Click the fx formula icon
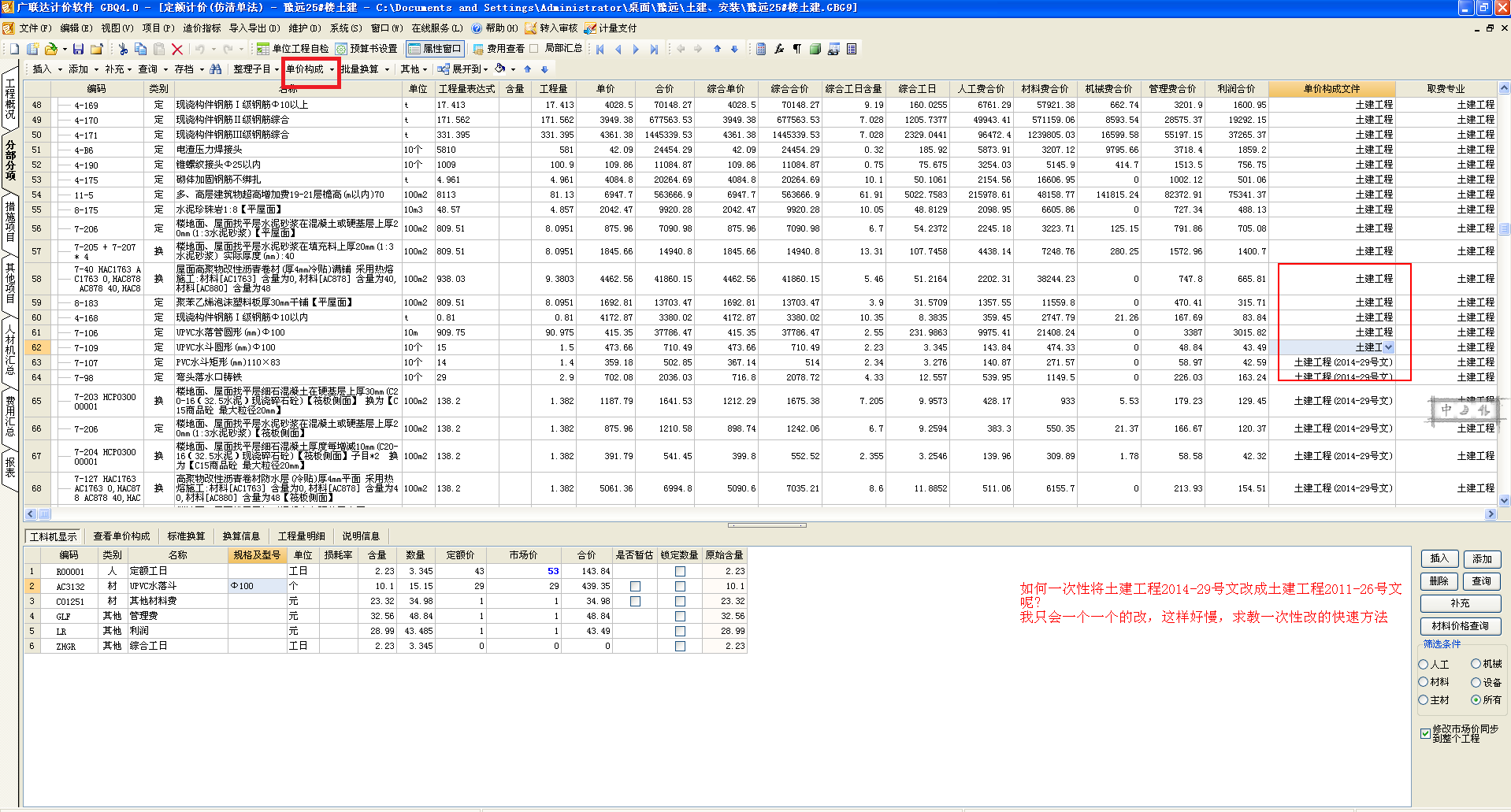1511x812 pixels. click(x=779, y=49)
